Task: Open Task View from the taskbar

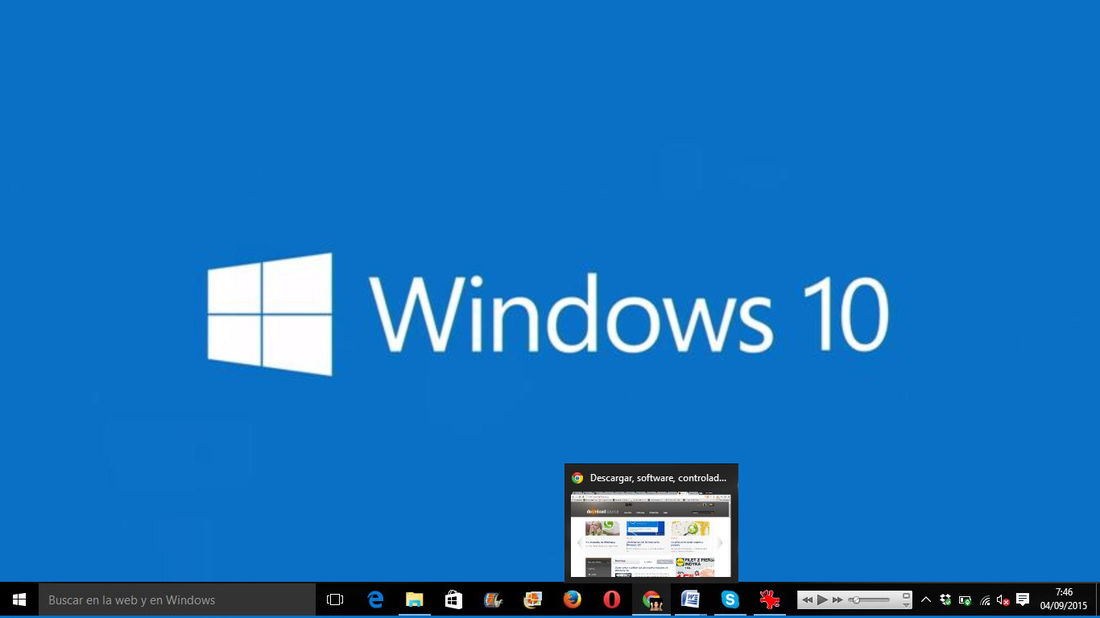Action: [x=335, y=600]
